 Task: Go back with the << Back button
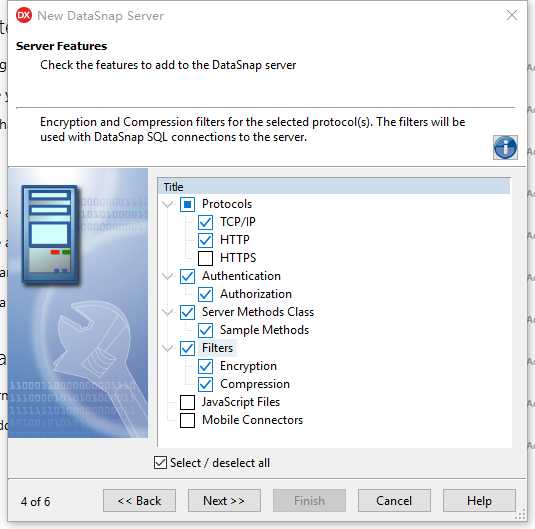point(140,501)
